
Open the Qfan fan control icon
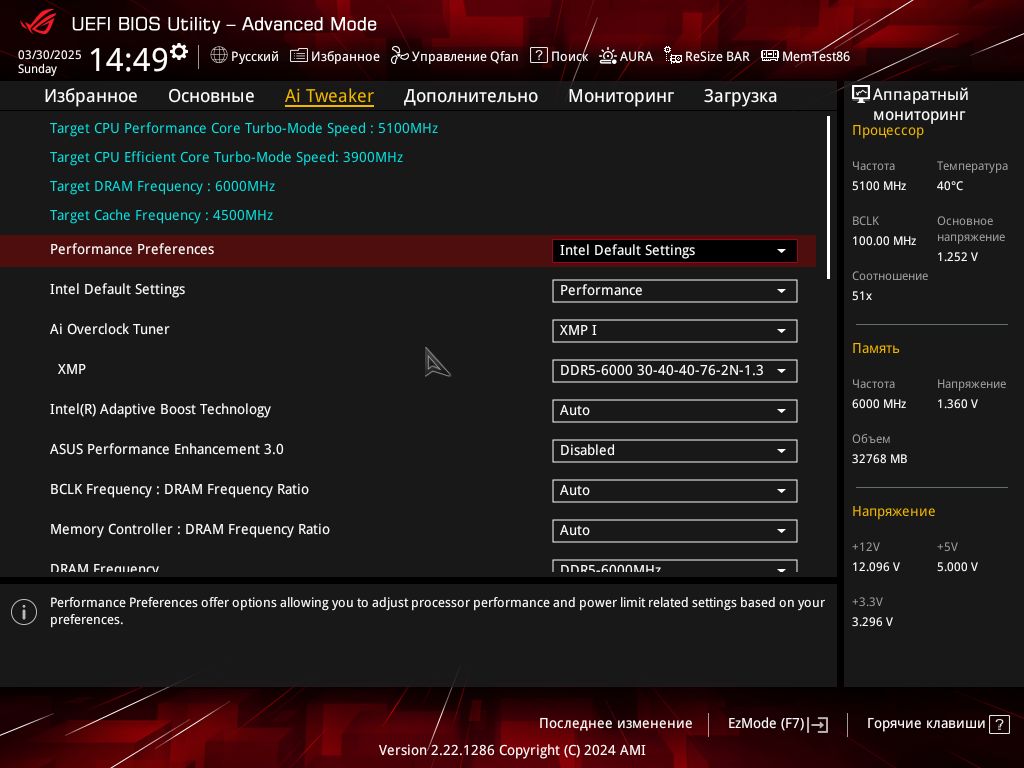pos(399,56)
